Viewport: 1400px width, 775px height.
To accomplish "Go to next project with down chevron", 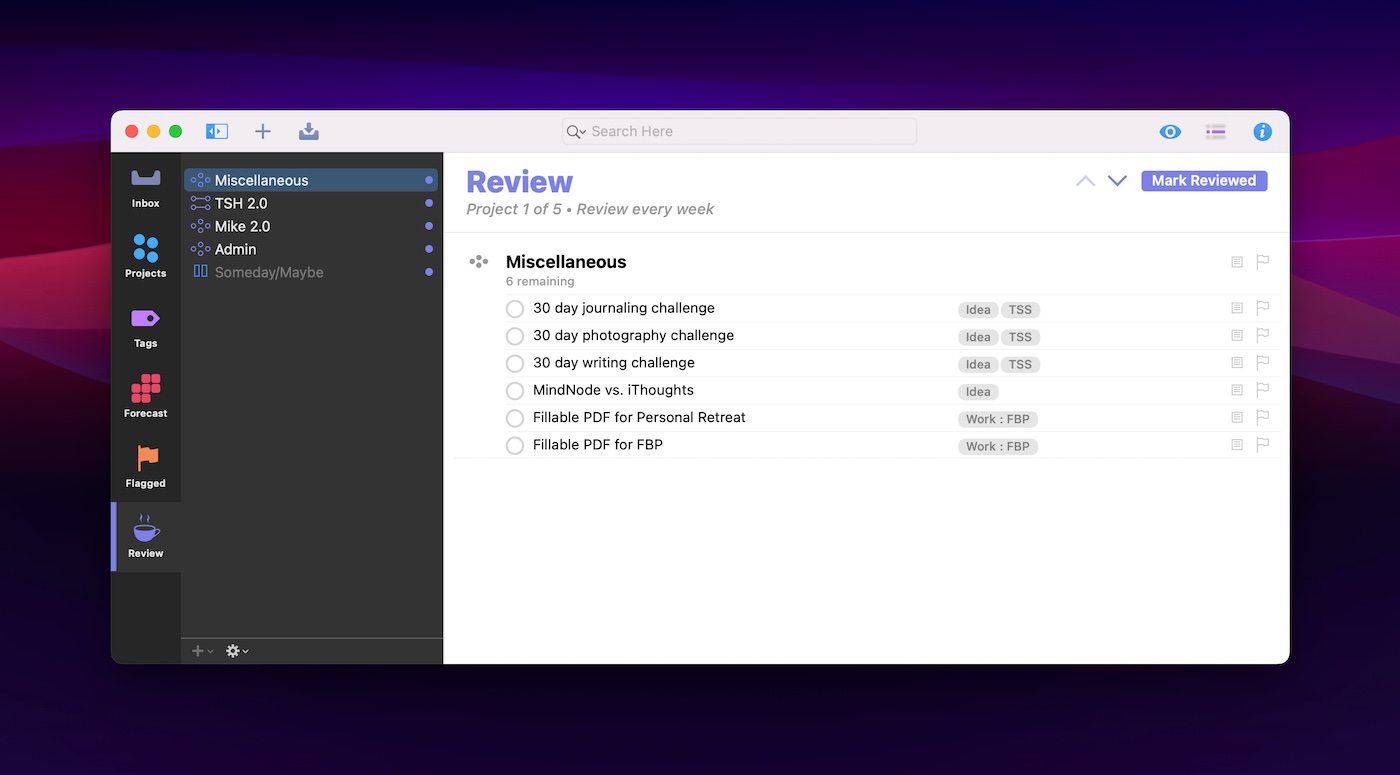I will (x=1117, y=181).
